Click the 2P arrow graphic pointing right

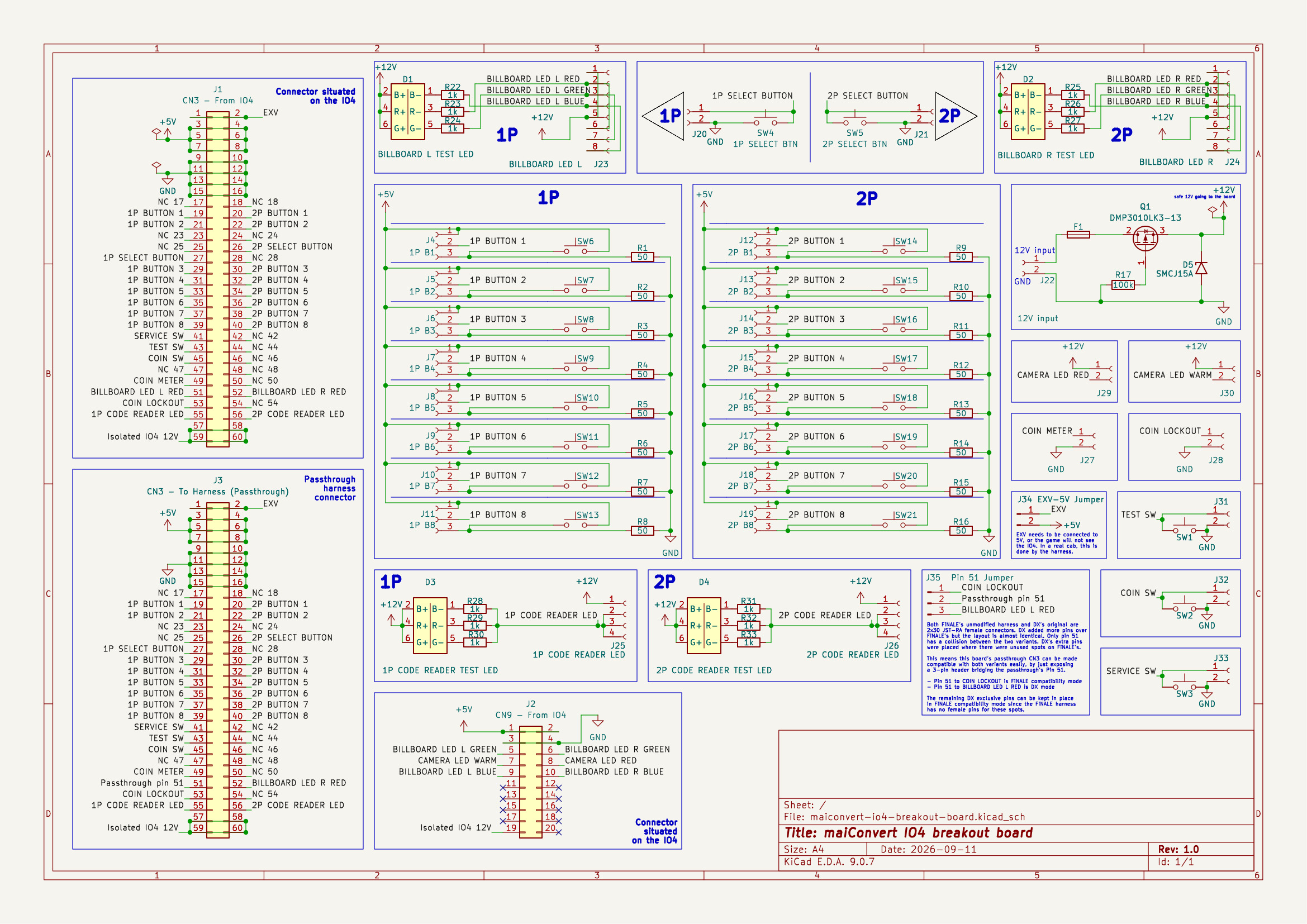(956, 116)
